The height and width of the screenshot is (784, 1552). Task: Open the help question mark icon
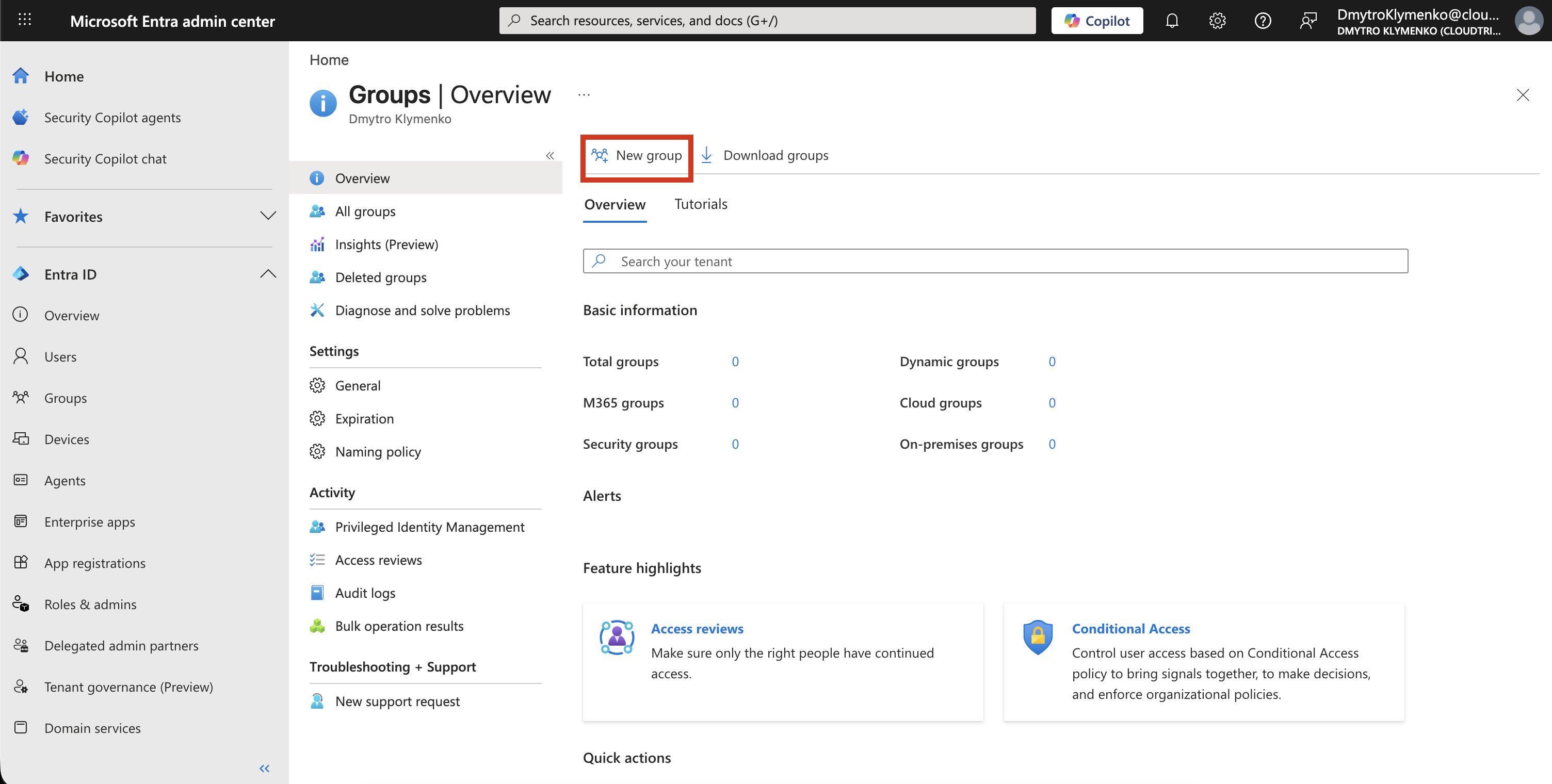pos(1263,21)
